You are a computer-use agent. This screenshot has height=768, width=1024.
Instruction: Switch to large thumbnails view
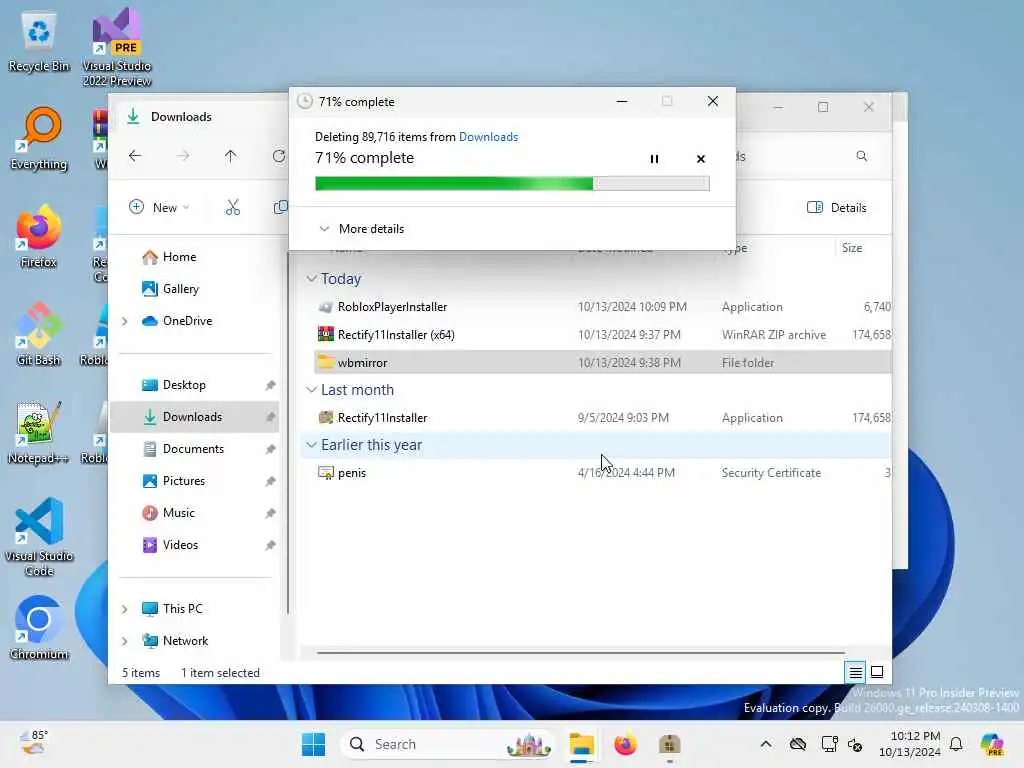[877, 672]
